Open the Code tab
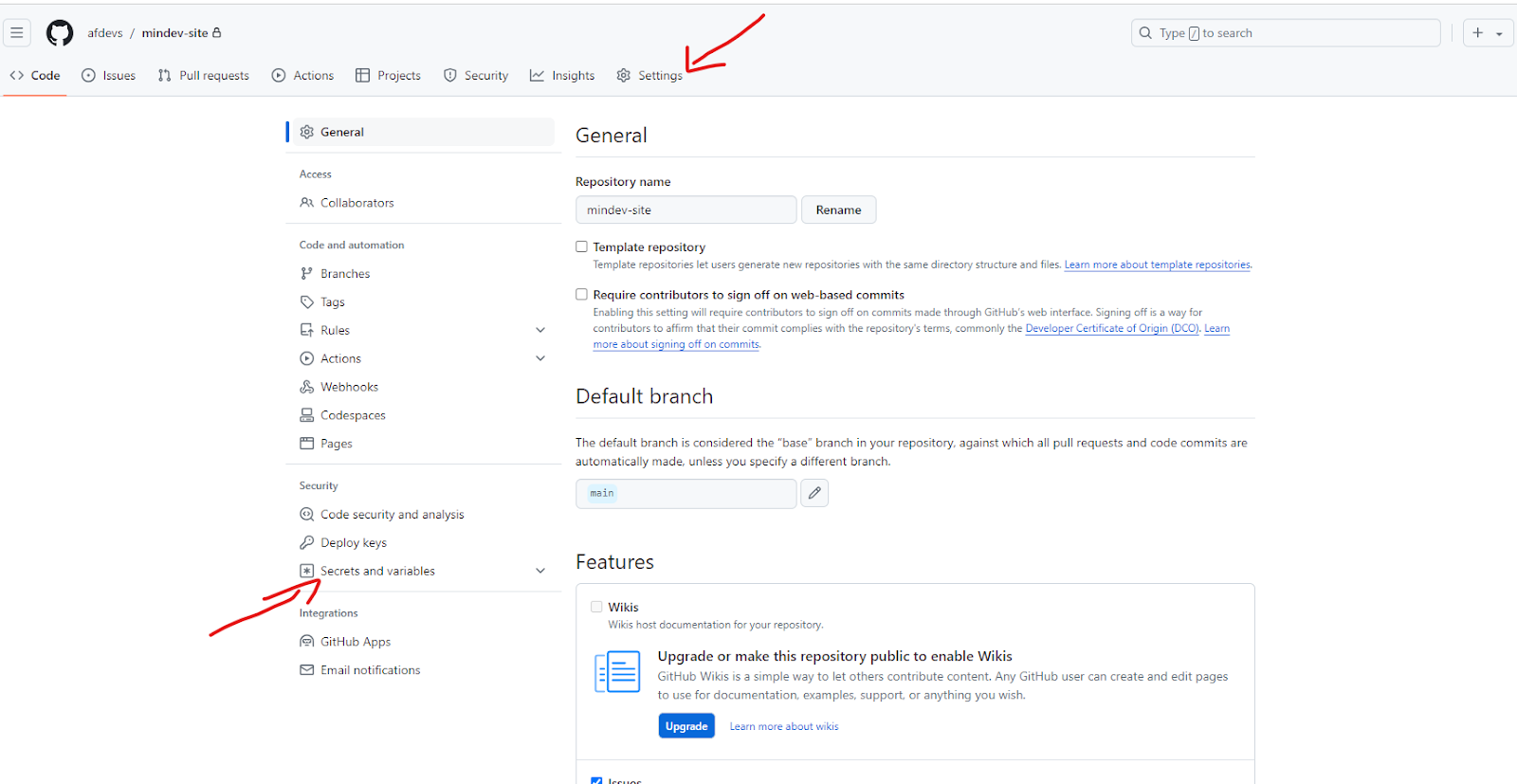This screenshot has width=1517, height=784. 35,75
